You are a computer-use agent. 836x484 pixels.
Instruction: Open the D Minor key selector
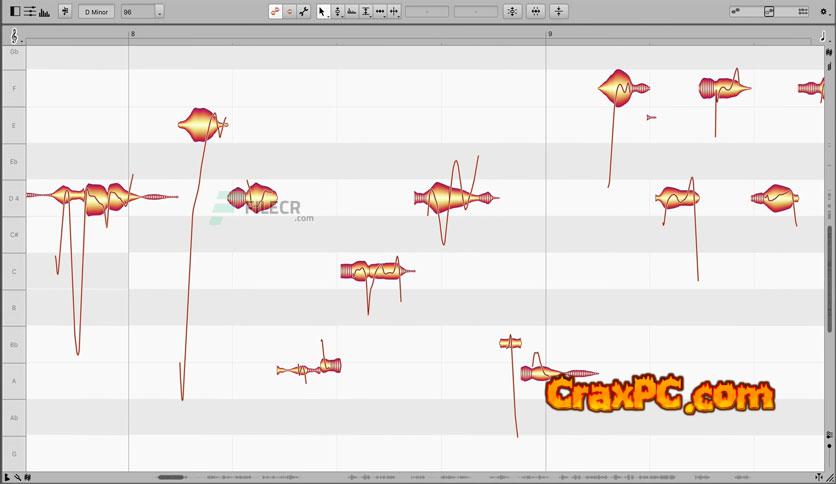click(97, 11)
